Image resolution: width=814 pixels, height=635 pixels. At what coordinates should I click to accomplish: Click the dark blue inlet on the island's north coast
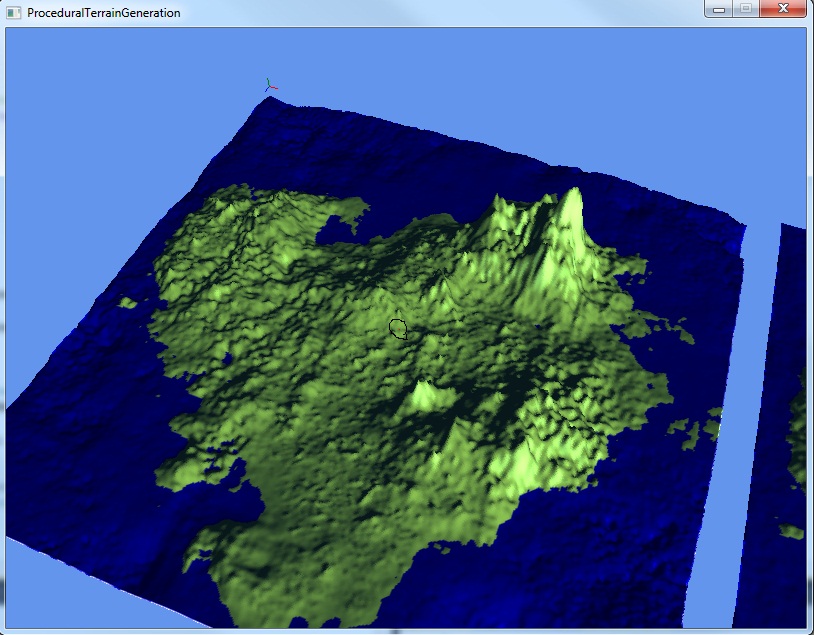pyautogui.click(x=337, y=229)
